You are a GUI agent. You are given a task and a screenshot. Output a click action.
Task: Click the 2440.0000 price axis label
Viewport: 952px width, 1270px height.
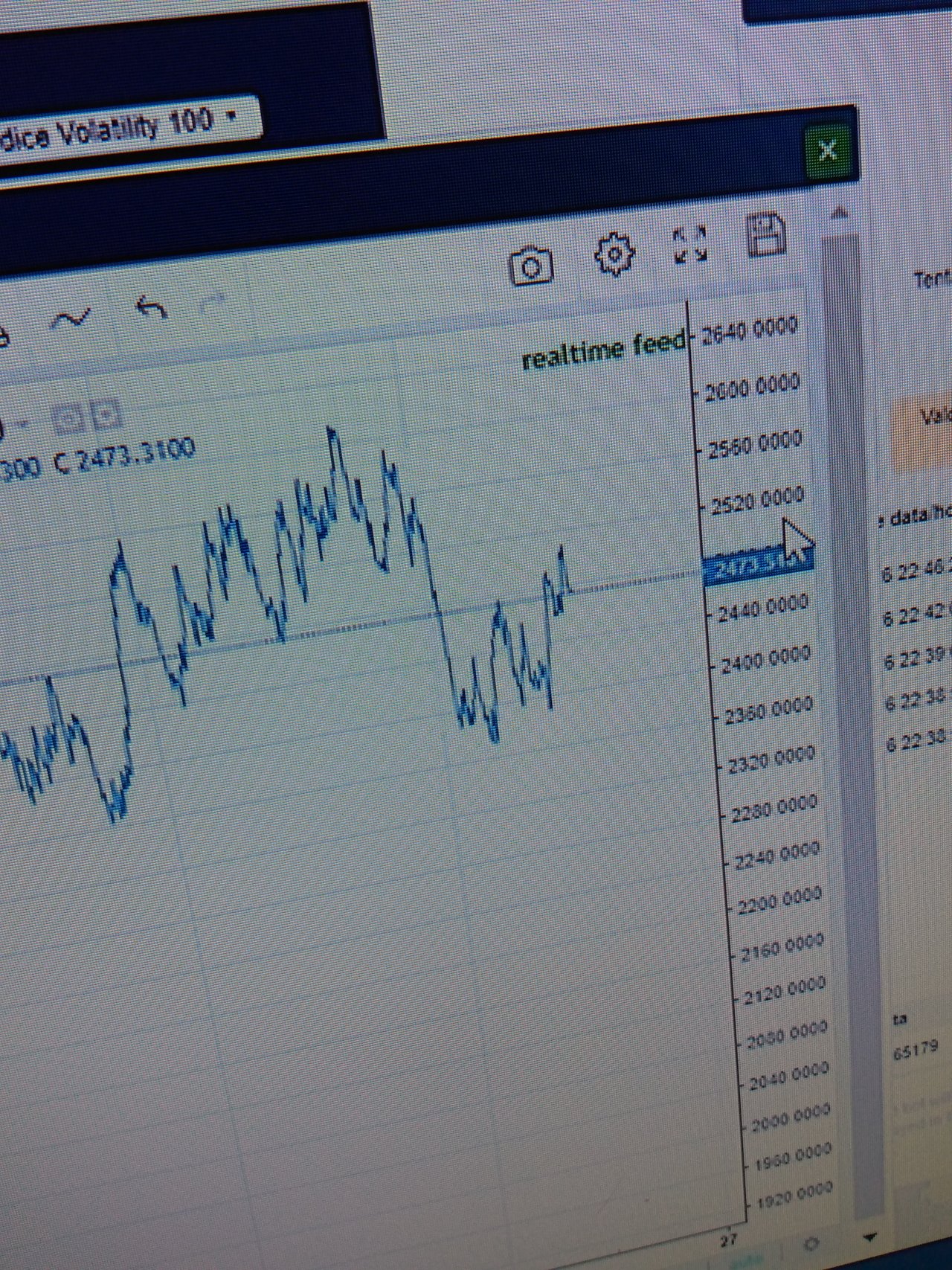click(x=762, y=607)
